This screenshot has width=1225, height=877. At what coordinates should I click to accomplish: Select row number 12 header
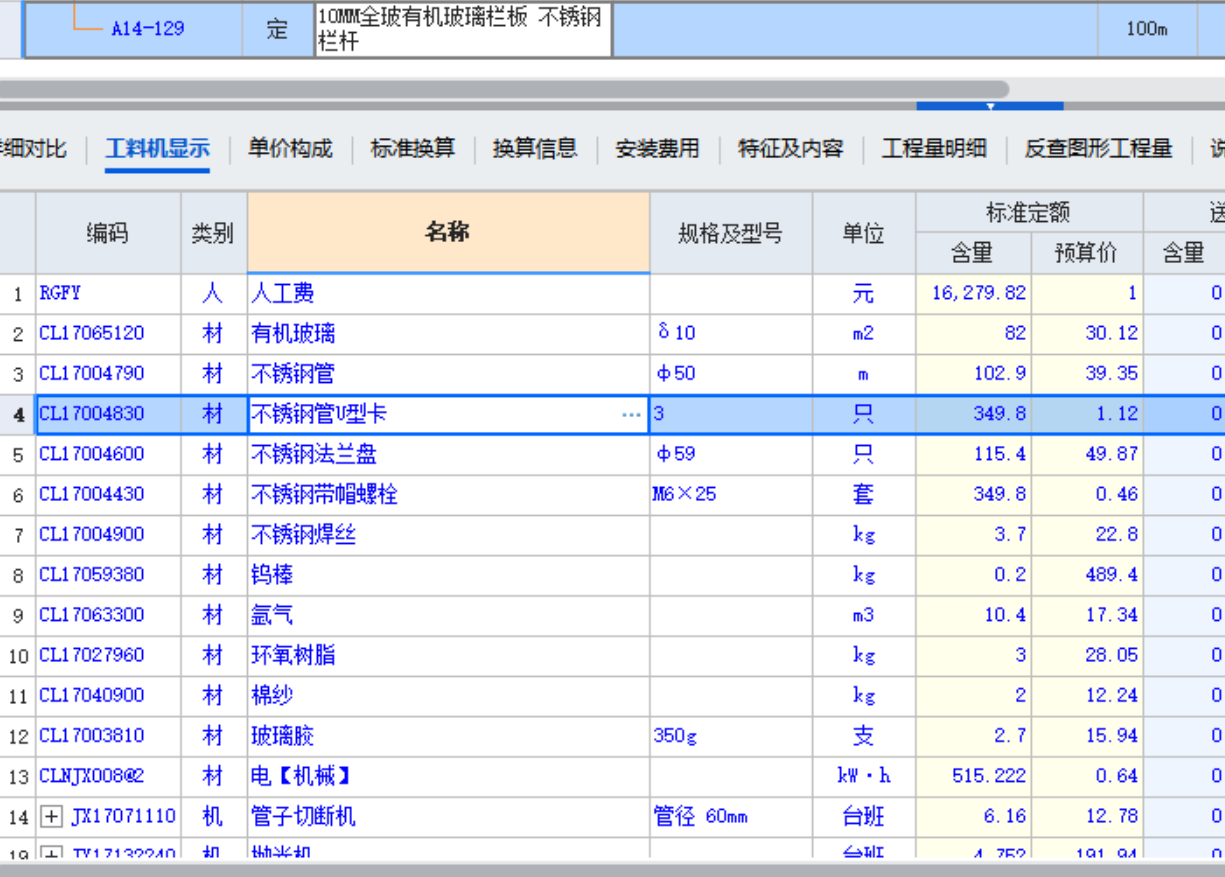pyautogui.click(x=18, y=736)
